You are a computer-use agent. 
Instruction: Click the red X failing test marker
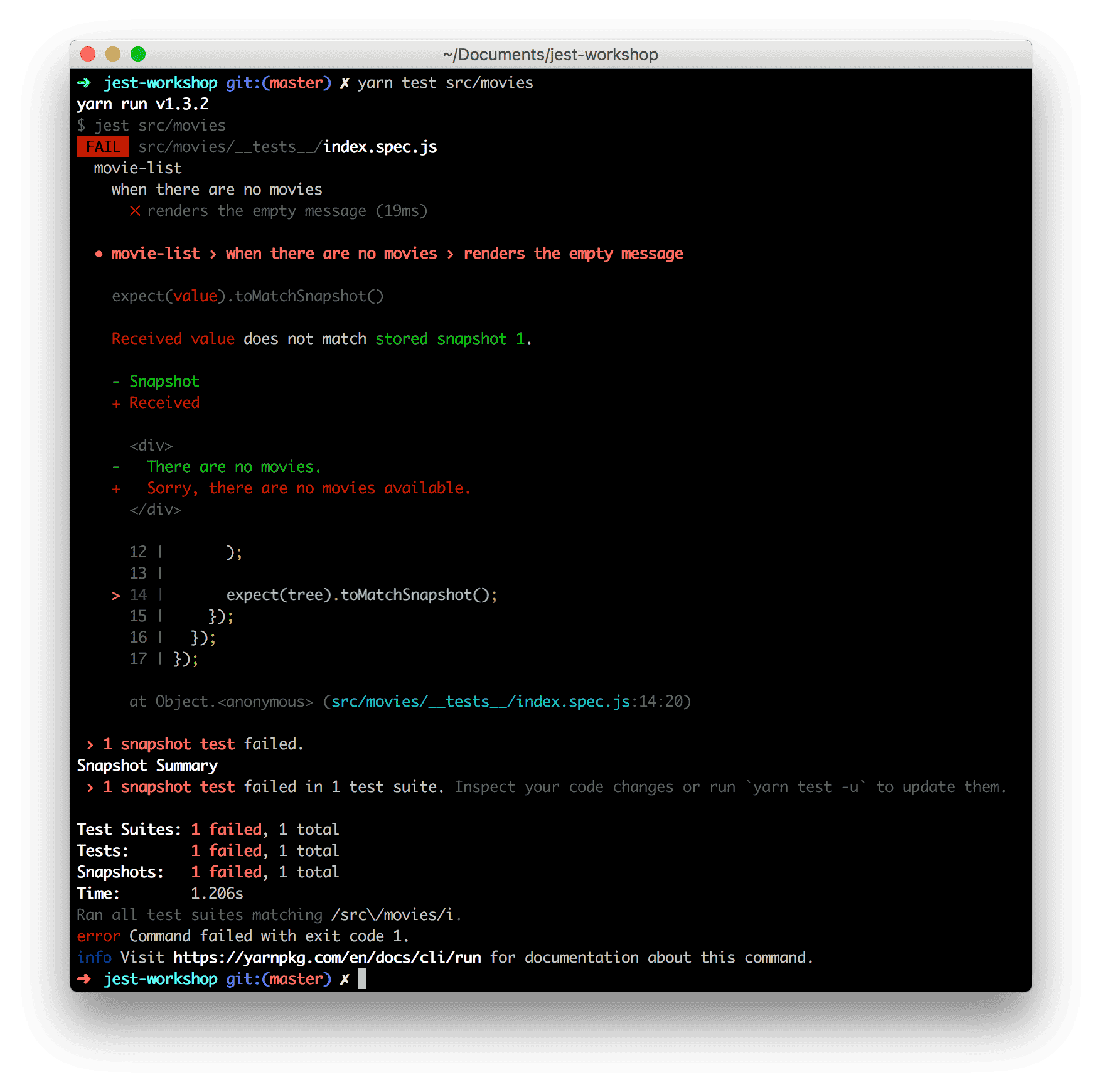tap(135, 211)
